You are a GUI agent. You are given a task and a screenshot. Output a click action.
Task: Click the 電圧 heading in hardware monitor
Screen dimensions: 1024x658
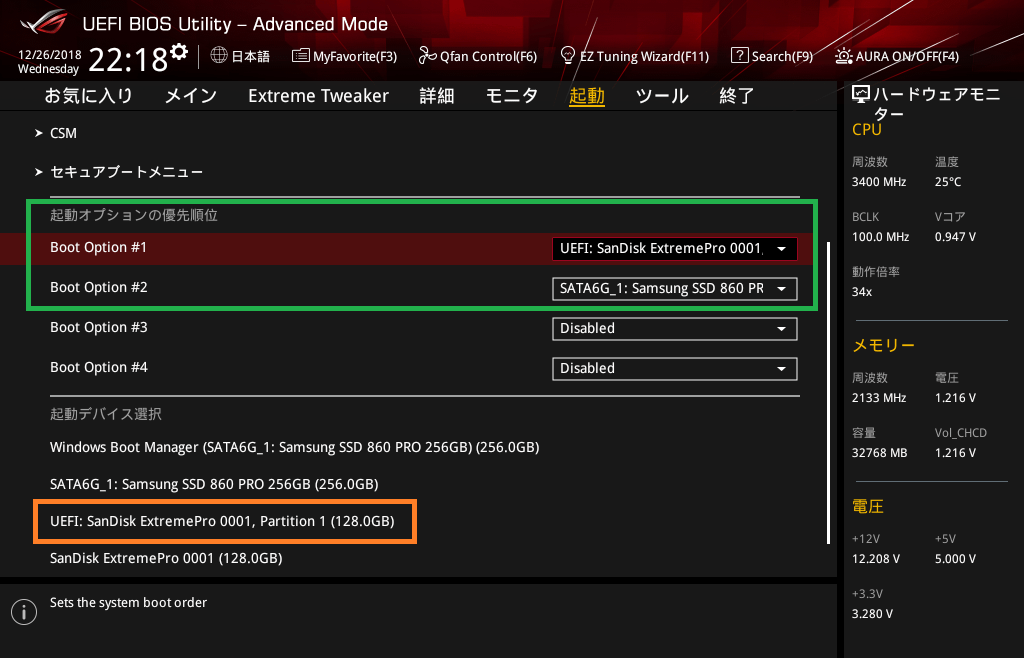tap(868, 506)
